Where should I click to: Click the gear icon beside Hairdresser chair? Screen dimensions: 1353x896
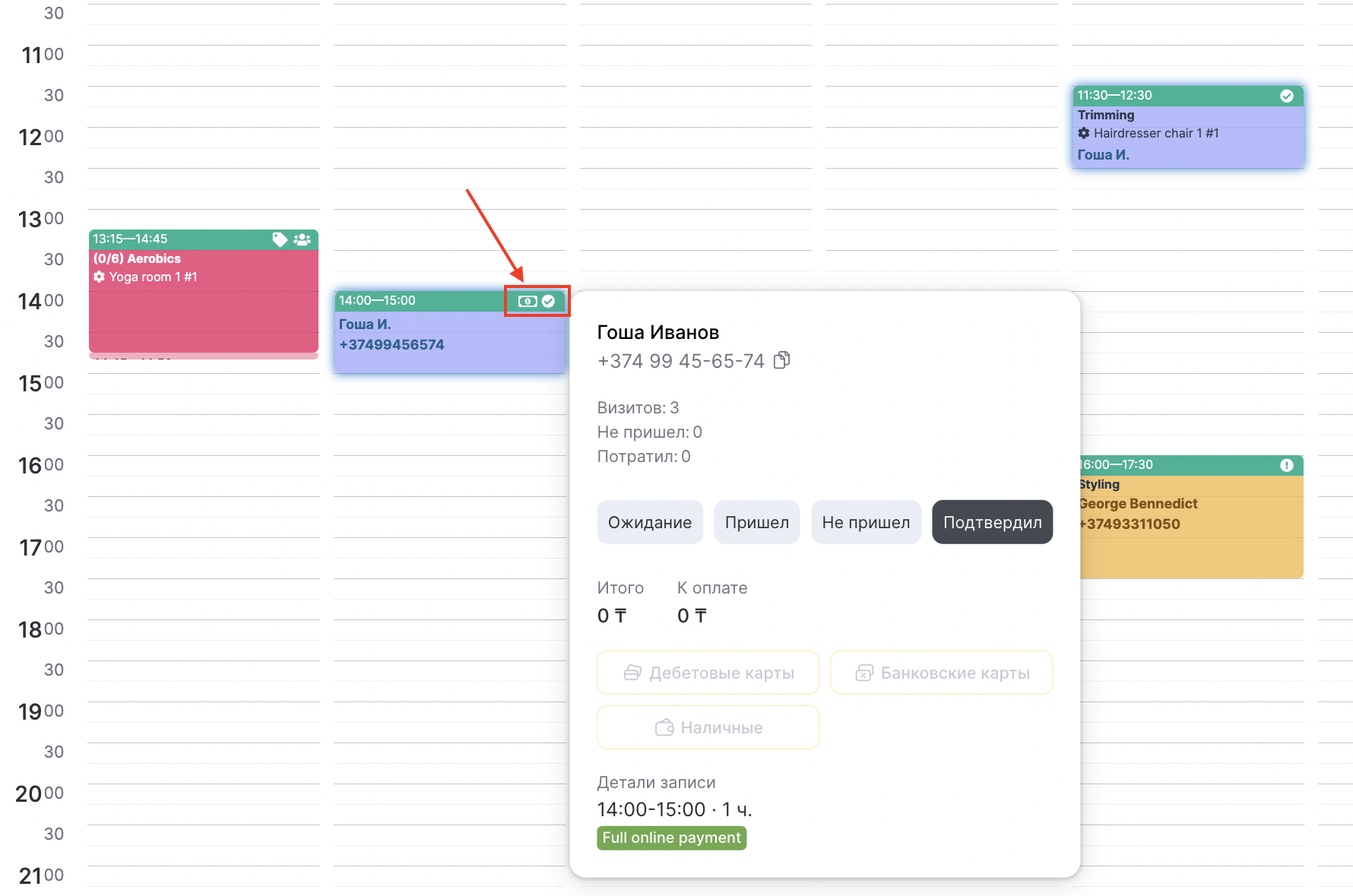pos(1084,134)
